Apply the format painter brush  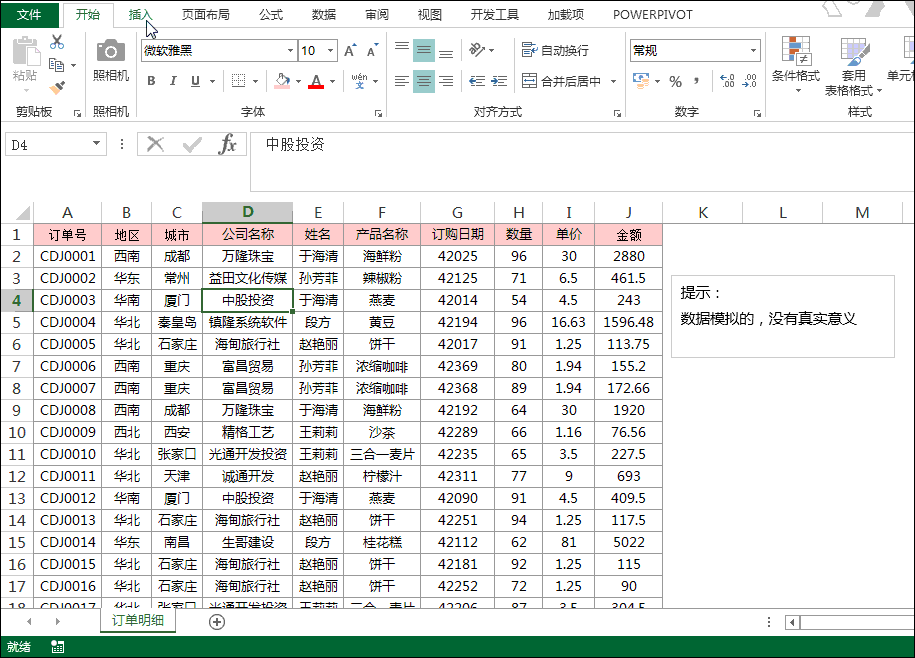pos(58,87)
